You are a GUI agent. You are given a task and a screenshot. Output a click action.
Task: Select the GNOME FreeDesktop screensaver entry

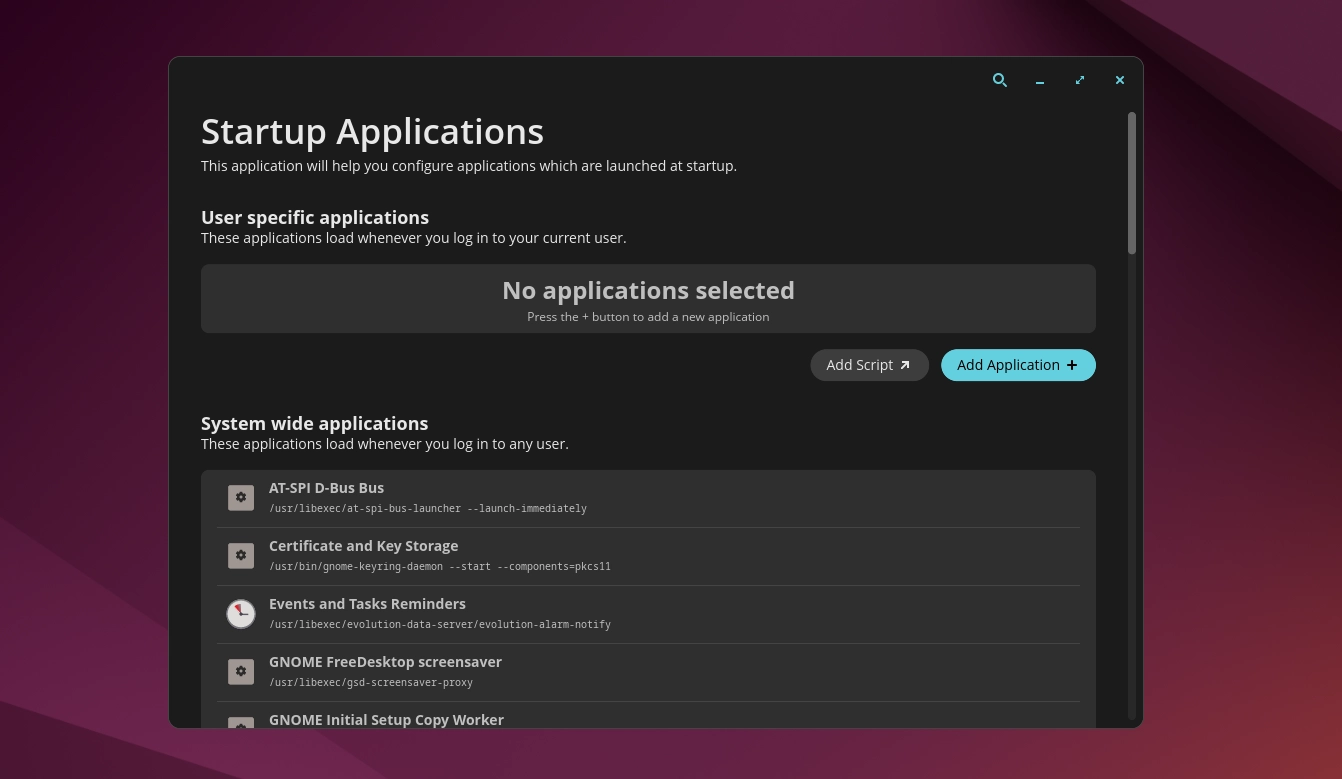click(x=648, y=671)
